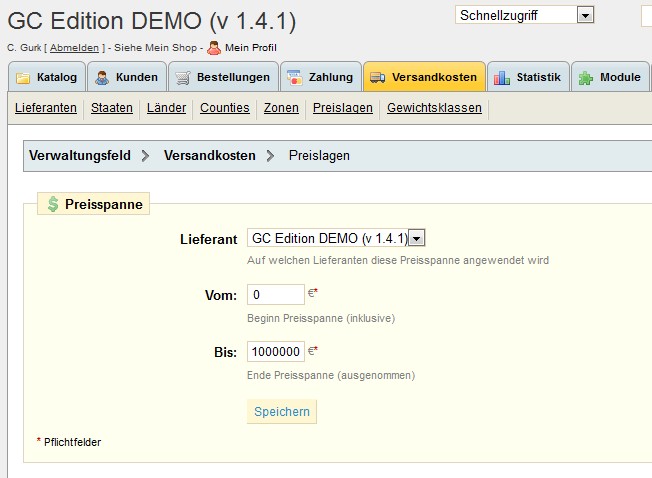Click the Versandkosten truck icon
The width and height of the screenshot is (652, 478).
pyautogui.click(x=377, y=77)
